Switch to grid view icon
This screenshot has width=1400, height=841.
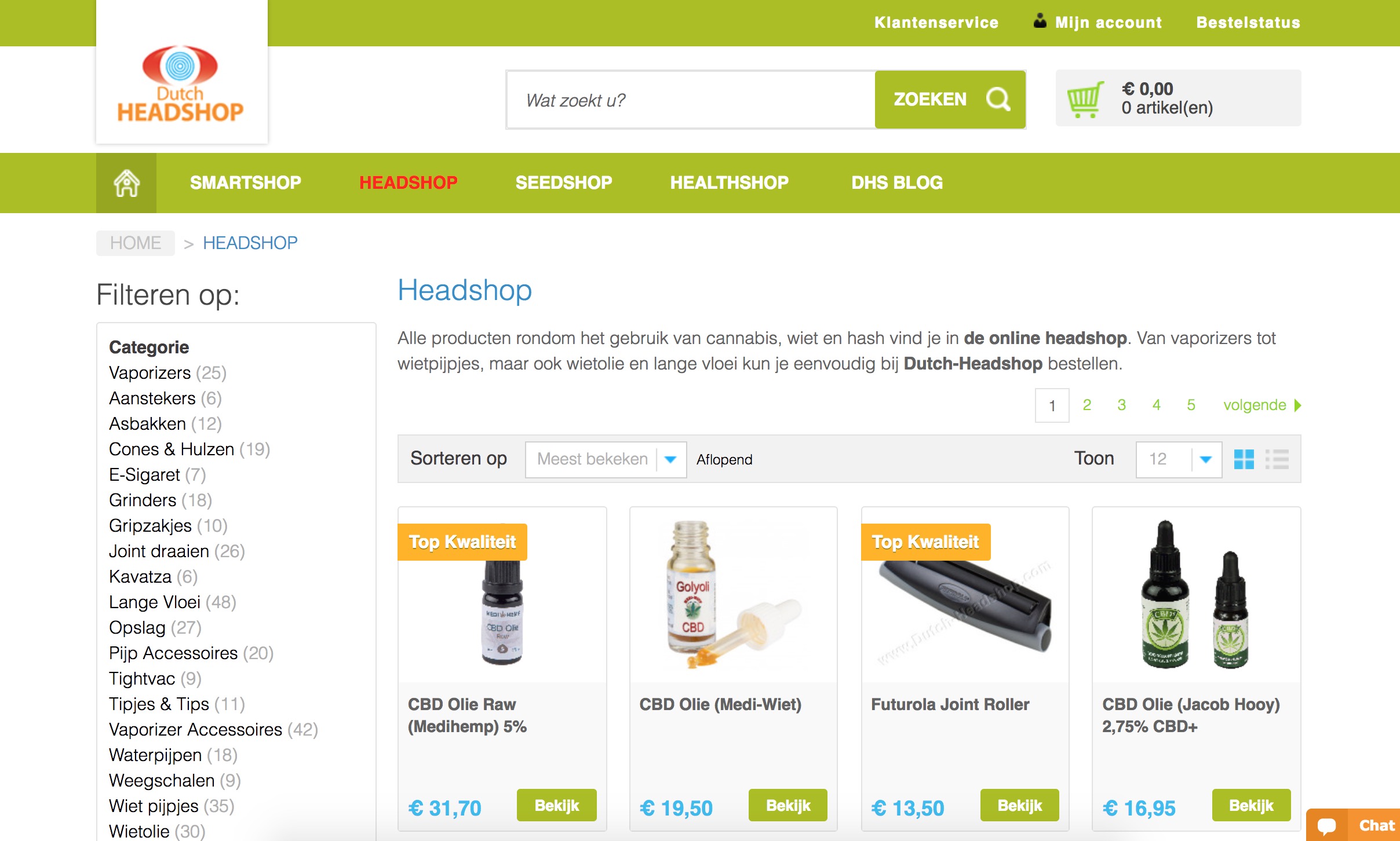coord(1244,459)
